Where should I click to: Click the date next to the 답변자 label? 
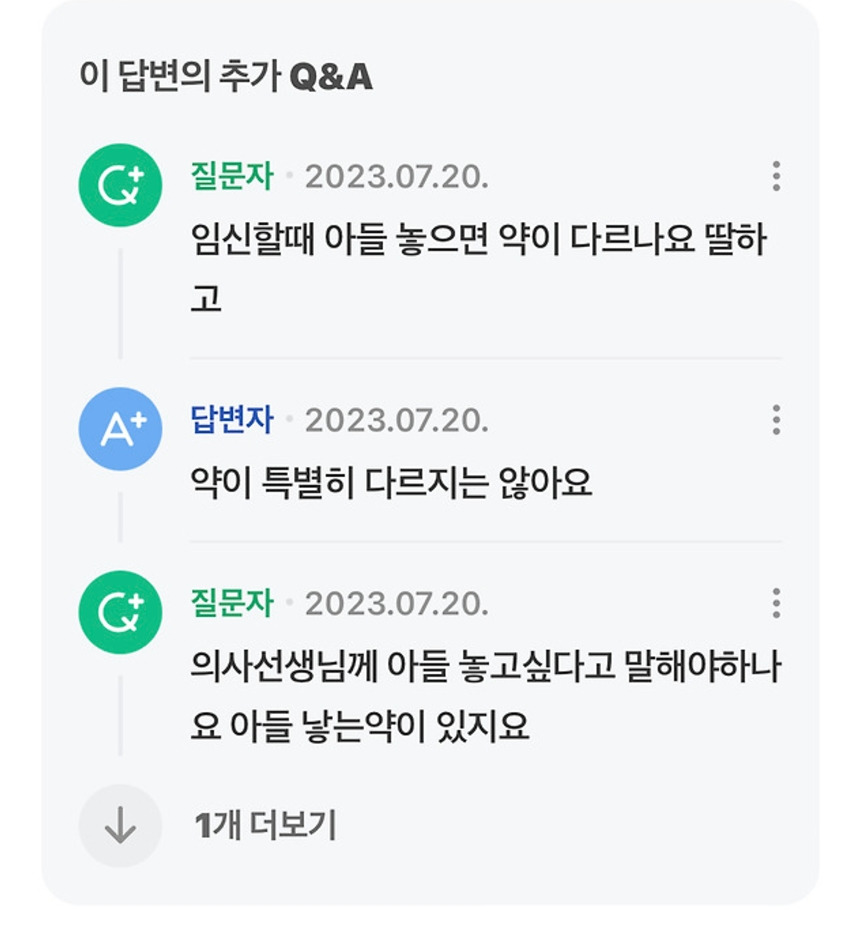coord(397,421)
